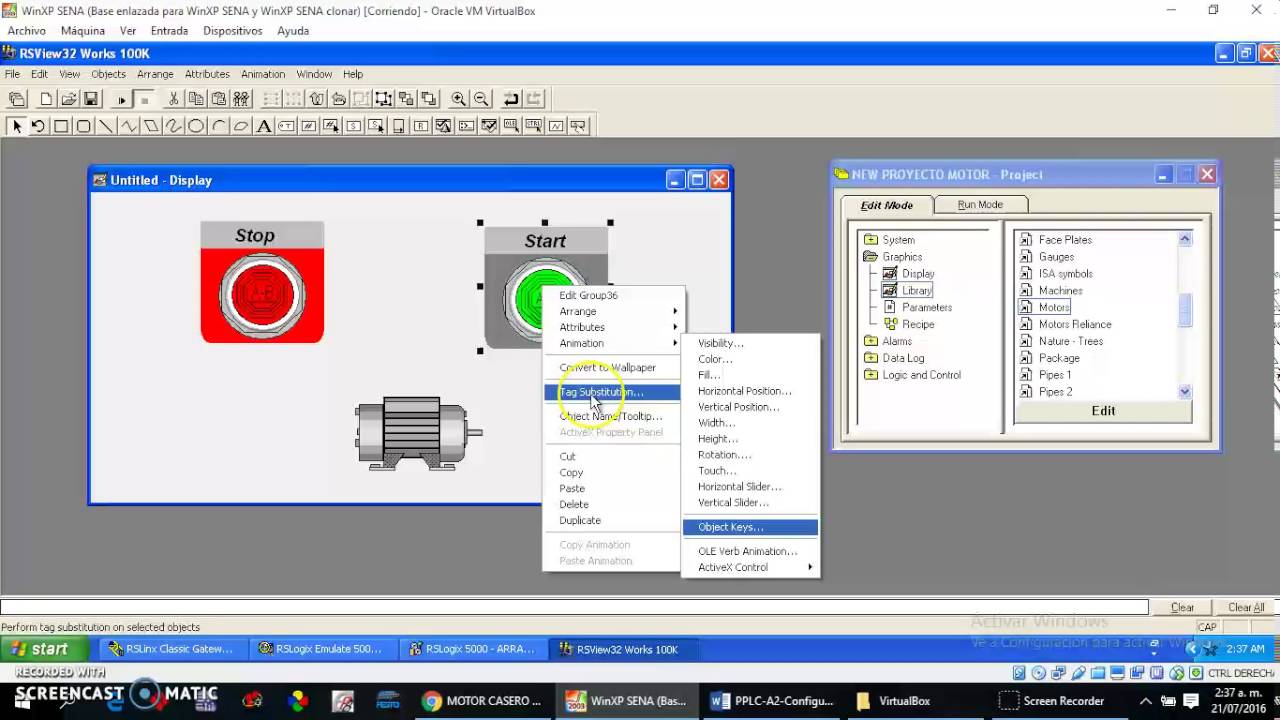
Task: Collapse the Graphics folder in project tree
Action: coord(870,257)
